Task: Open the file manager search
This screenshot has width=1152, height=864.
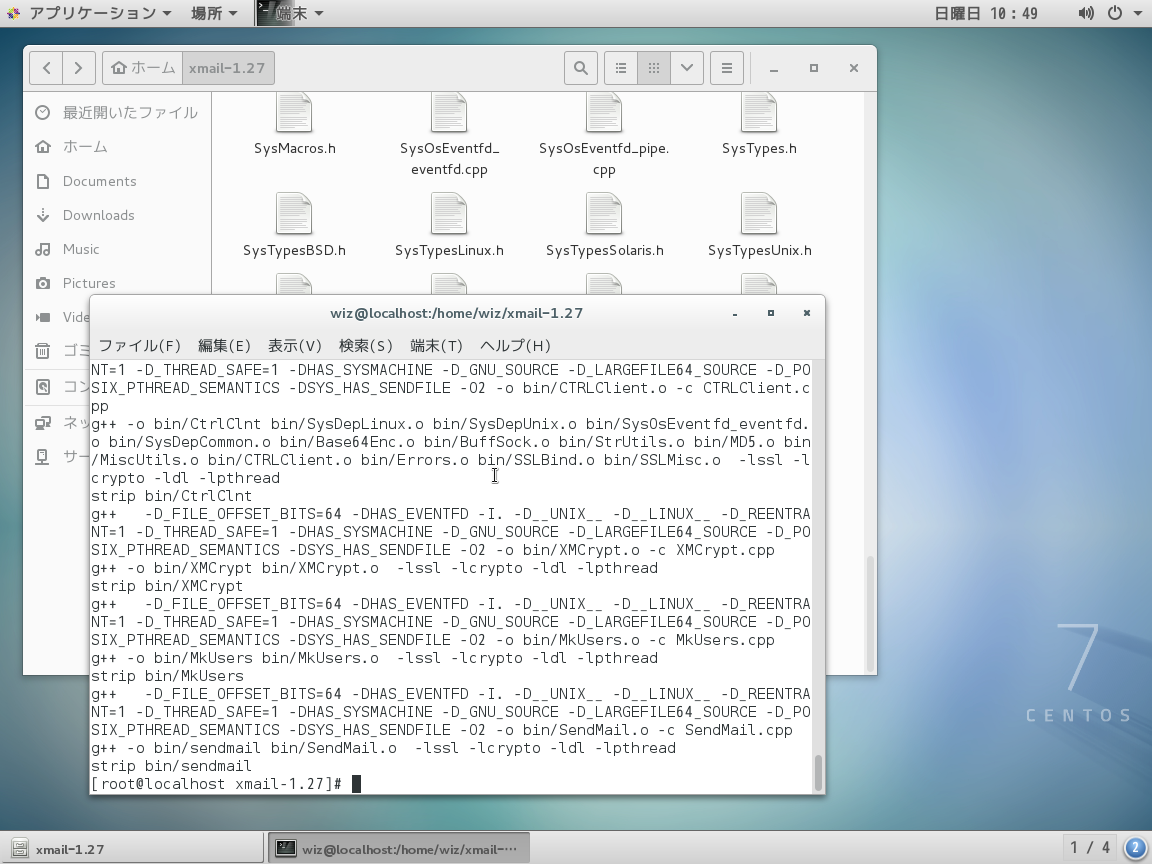Action: click(580, 68)
